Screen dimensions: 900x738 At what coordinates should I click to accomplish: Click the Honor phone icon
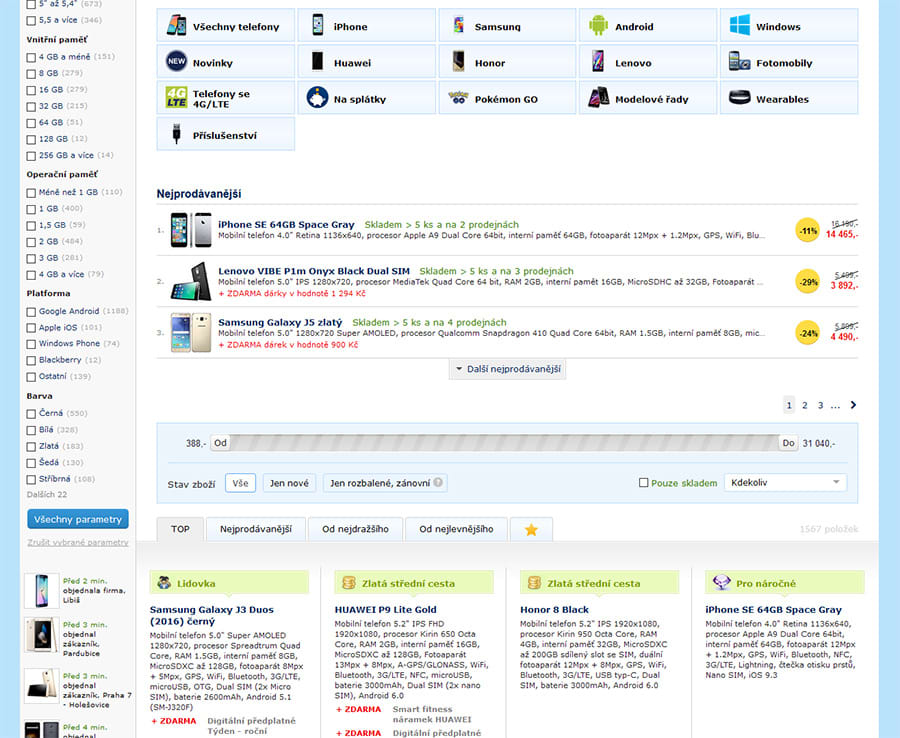458,61
